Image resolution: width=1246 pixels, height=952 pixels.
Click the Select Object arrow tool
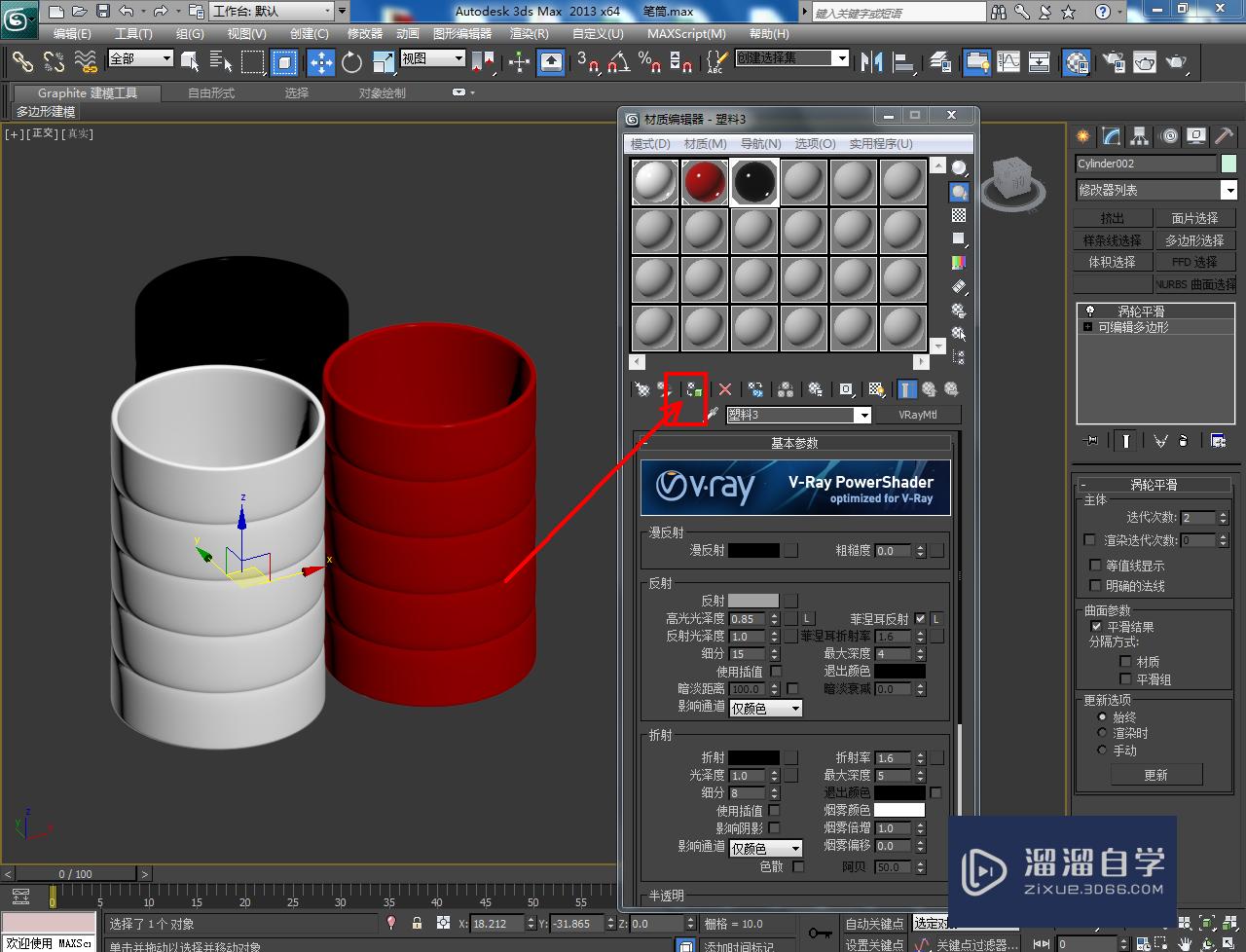click(190, 62)
